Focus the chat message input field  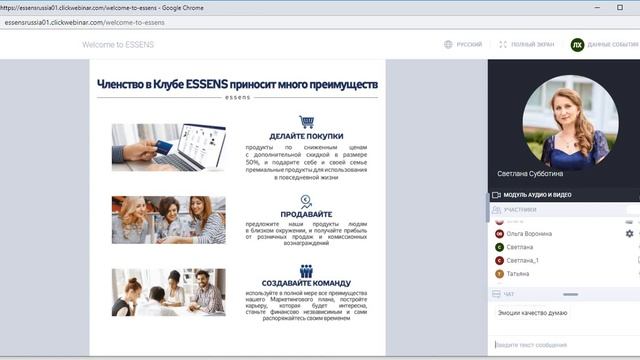565,345
